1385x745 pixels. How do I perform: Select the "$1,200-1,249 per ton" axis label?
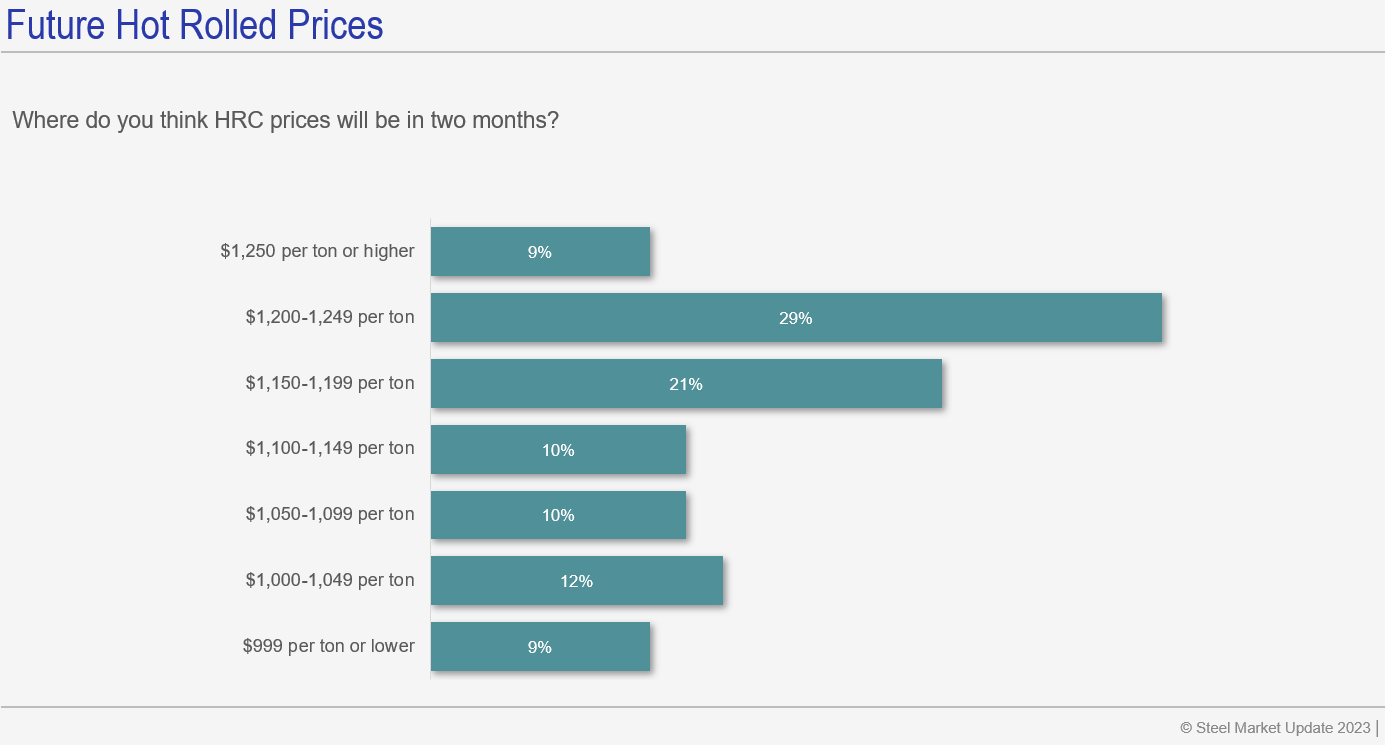coord(330,317)
